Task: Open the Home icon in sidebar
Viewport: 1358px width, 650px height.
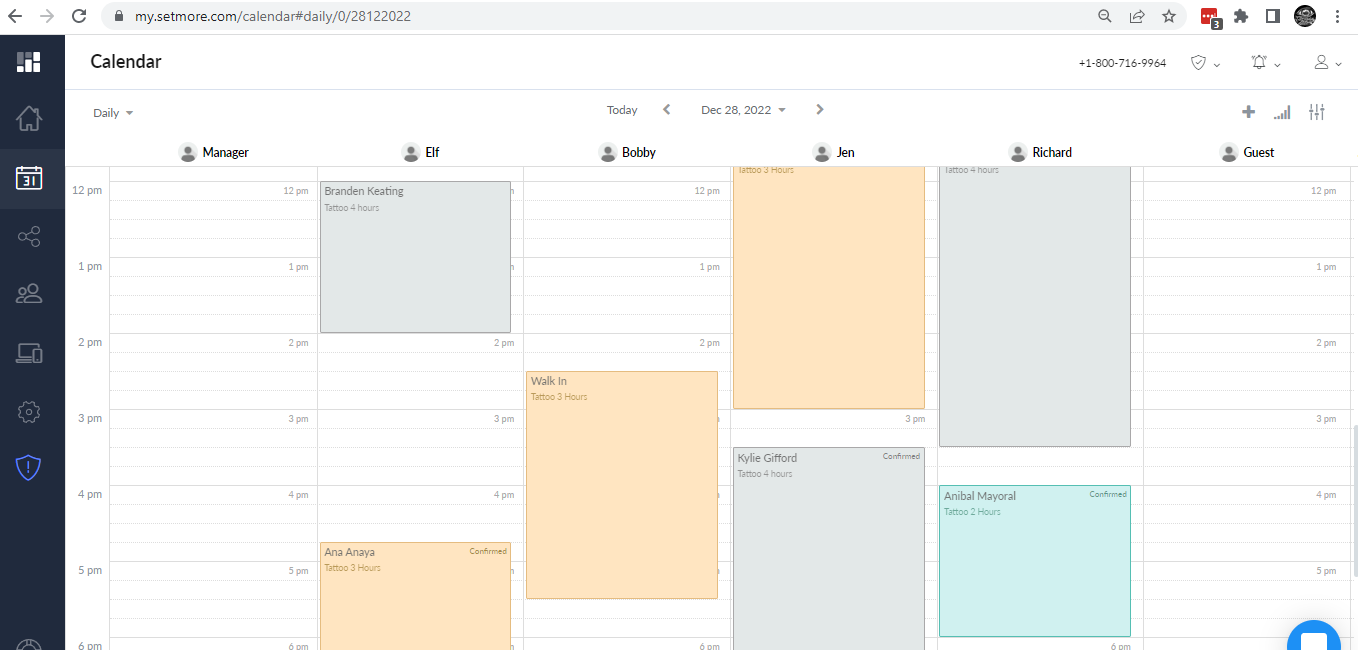Action: [29, 119]
